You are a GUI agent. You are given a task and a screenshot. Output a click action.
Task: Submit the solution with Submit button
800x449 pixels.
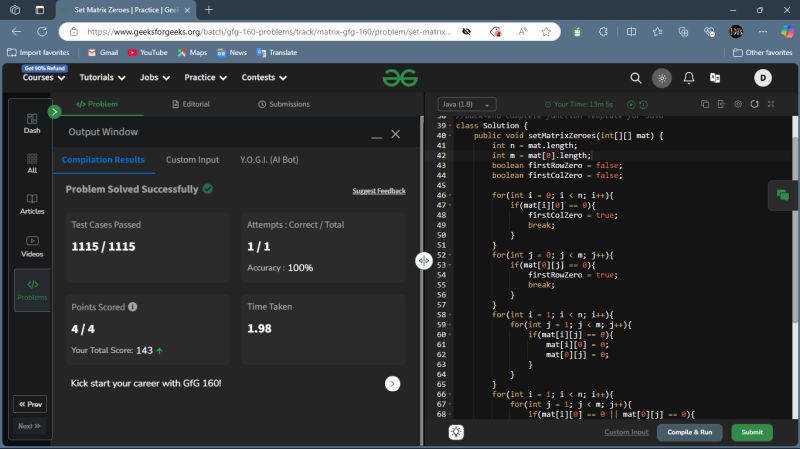click(752, 432)
